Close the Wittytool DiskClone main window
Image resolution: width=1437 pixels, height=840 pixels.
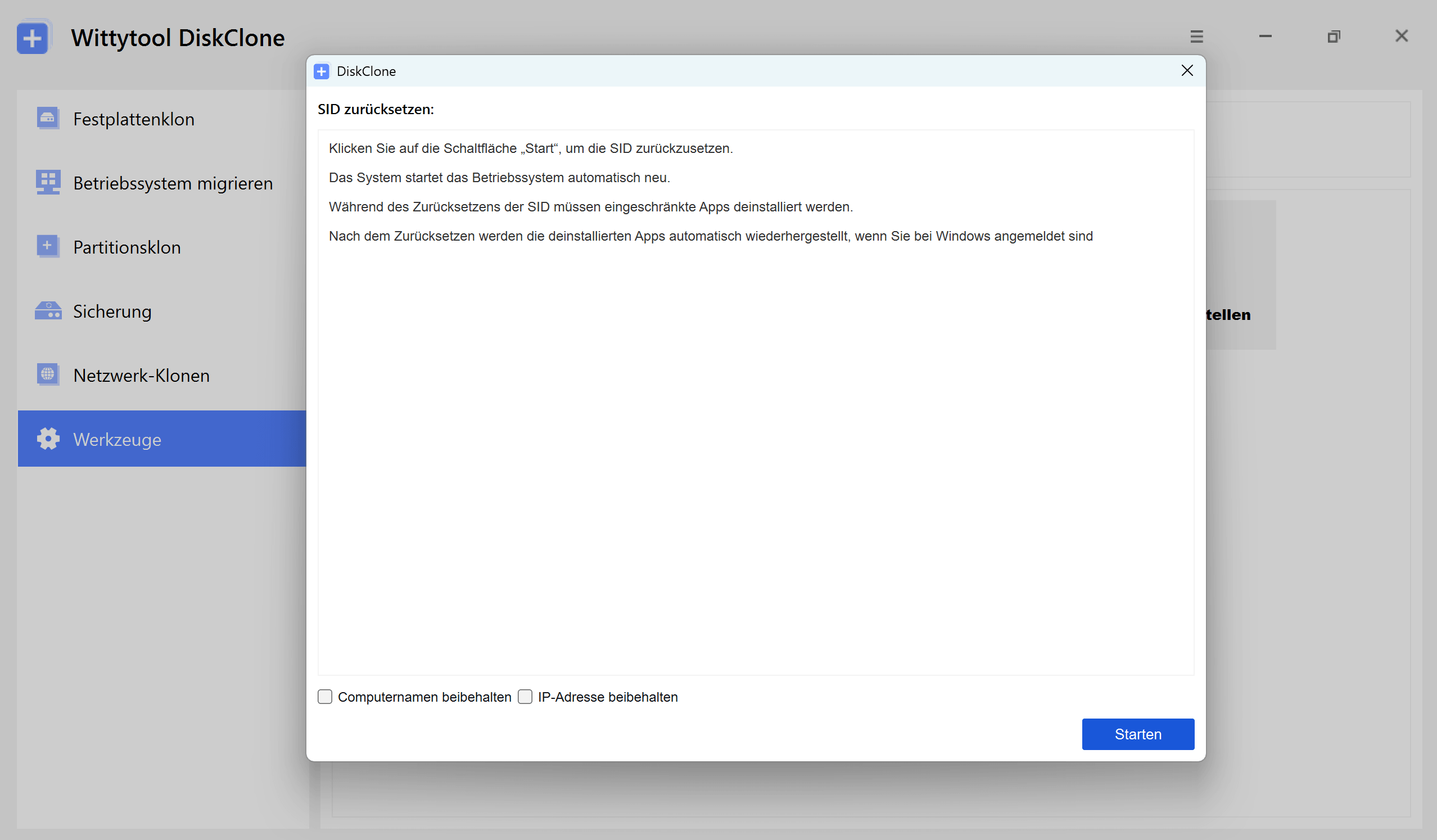[x=1401, y=36]
